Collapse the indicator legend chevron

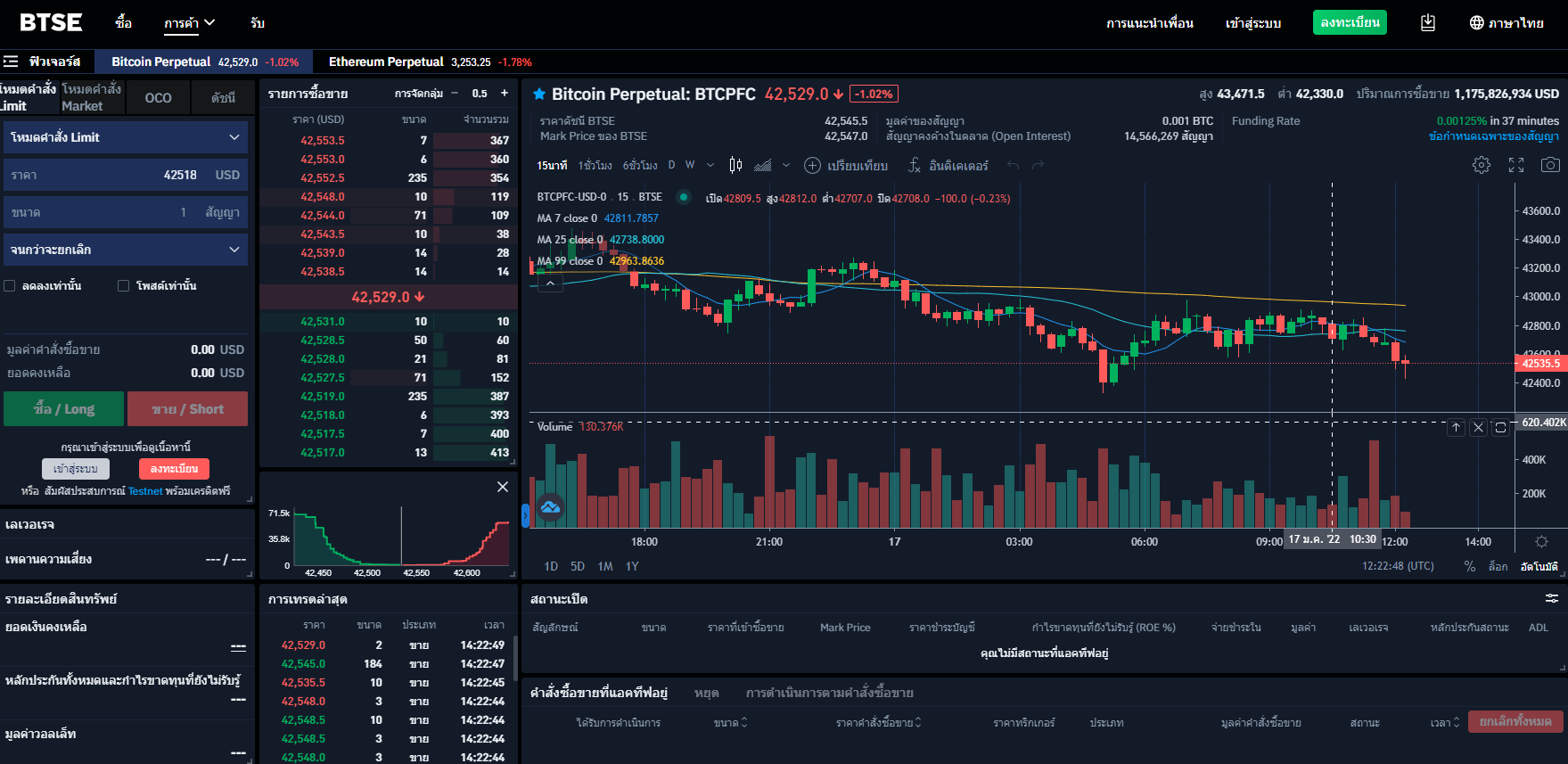click(x=551, y=283)
